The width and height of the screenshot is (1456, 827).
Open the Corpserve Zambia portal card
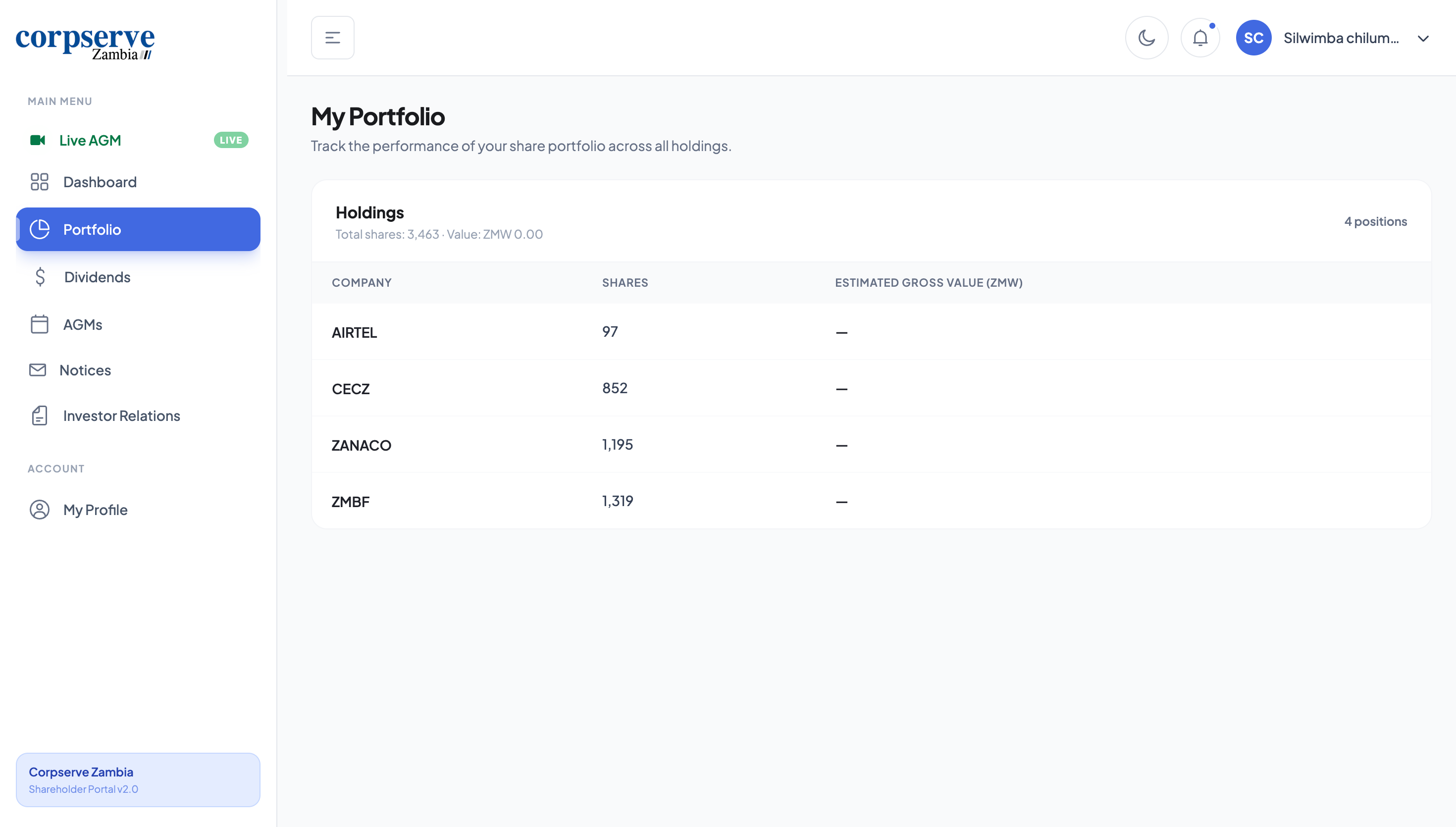(x=138, y=779)
